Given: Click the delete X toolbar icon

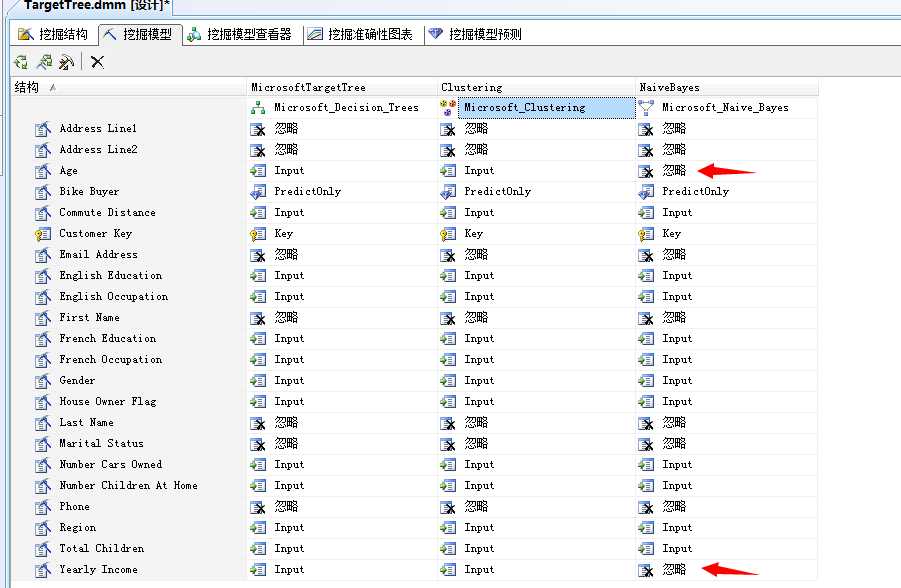Looking at the screenshot, I should pos(97,62).
